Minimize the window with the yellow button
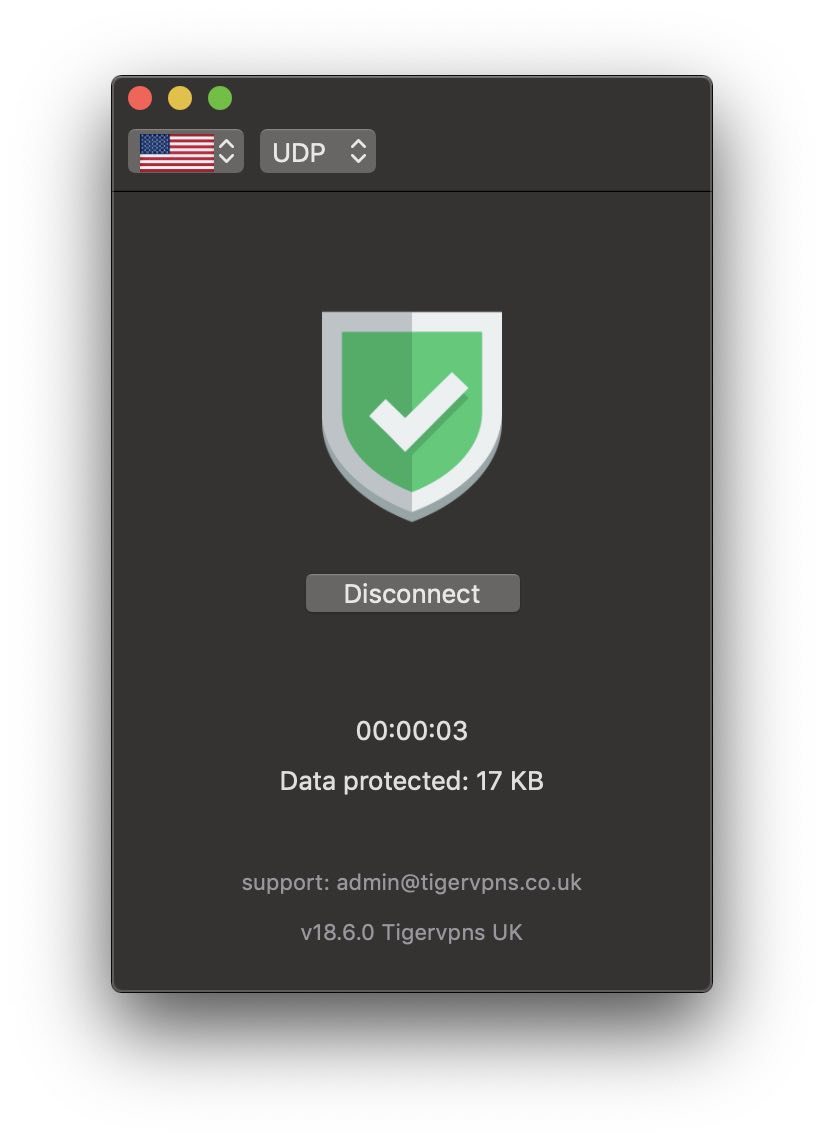 (x=180, y=98)
